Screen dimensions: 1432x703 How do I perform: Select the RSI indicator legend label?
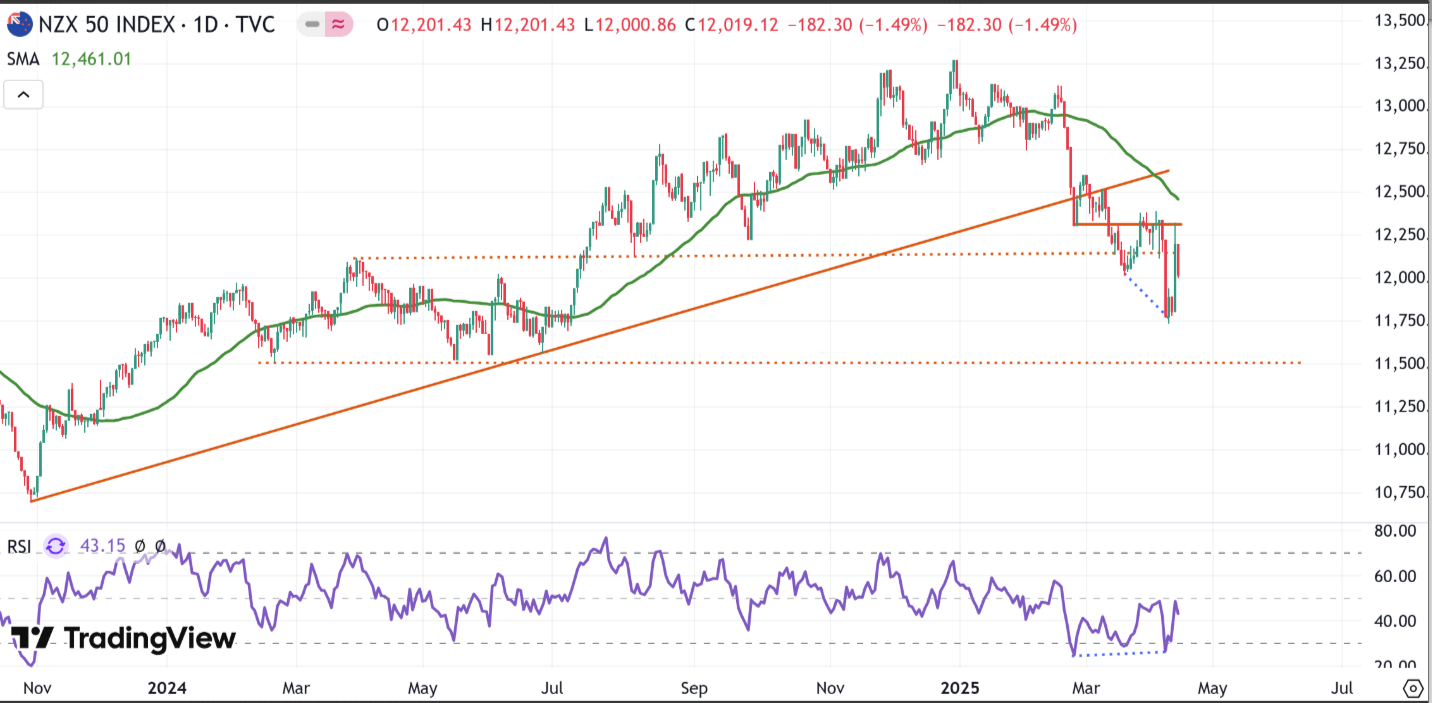tap(20, 546)
